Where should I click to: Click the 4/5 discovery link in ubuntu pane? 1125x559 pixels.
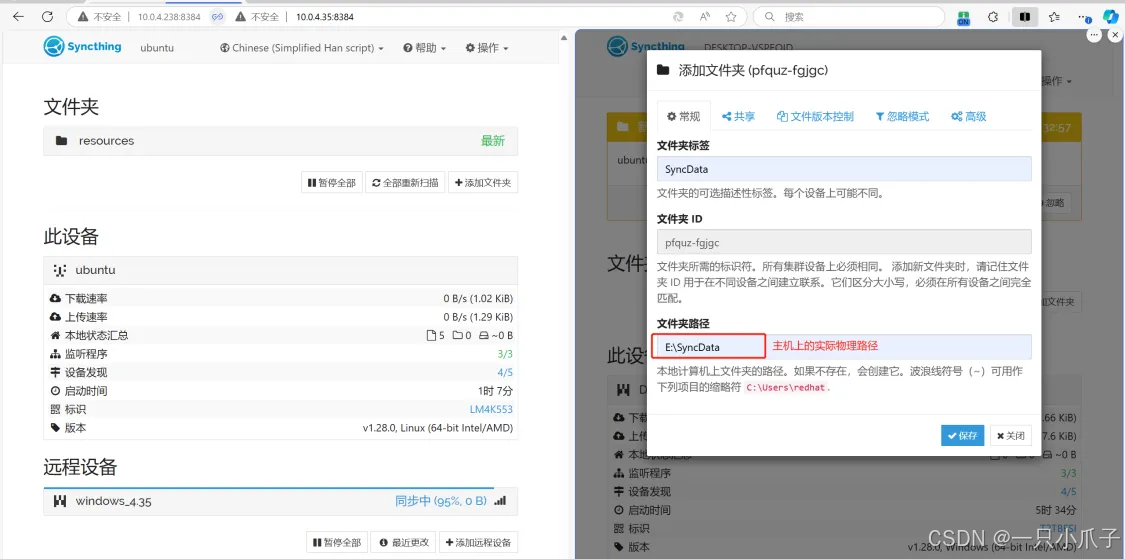[x=505, y=372]
